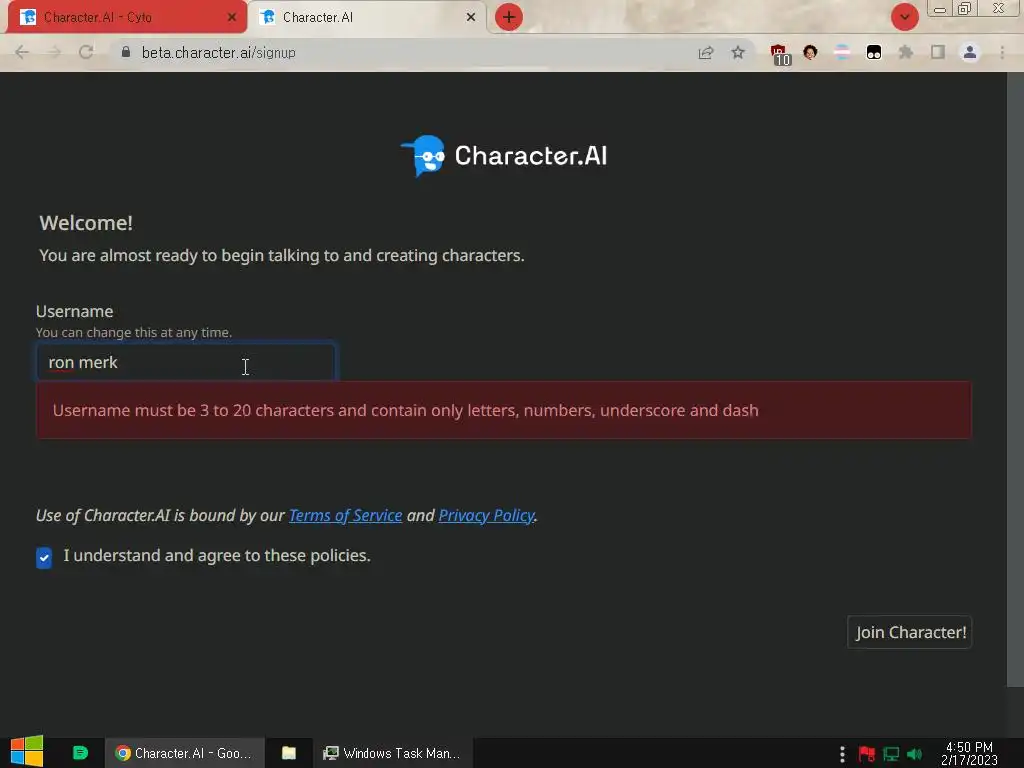Open a new tab with plus button
The image size is (1024, 768).
coord(509,17)
